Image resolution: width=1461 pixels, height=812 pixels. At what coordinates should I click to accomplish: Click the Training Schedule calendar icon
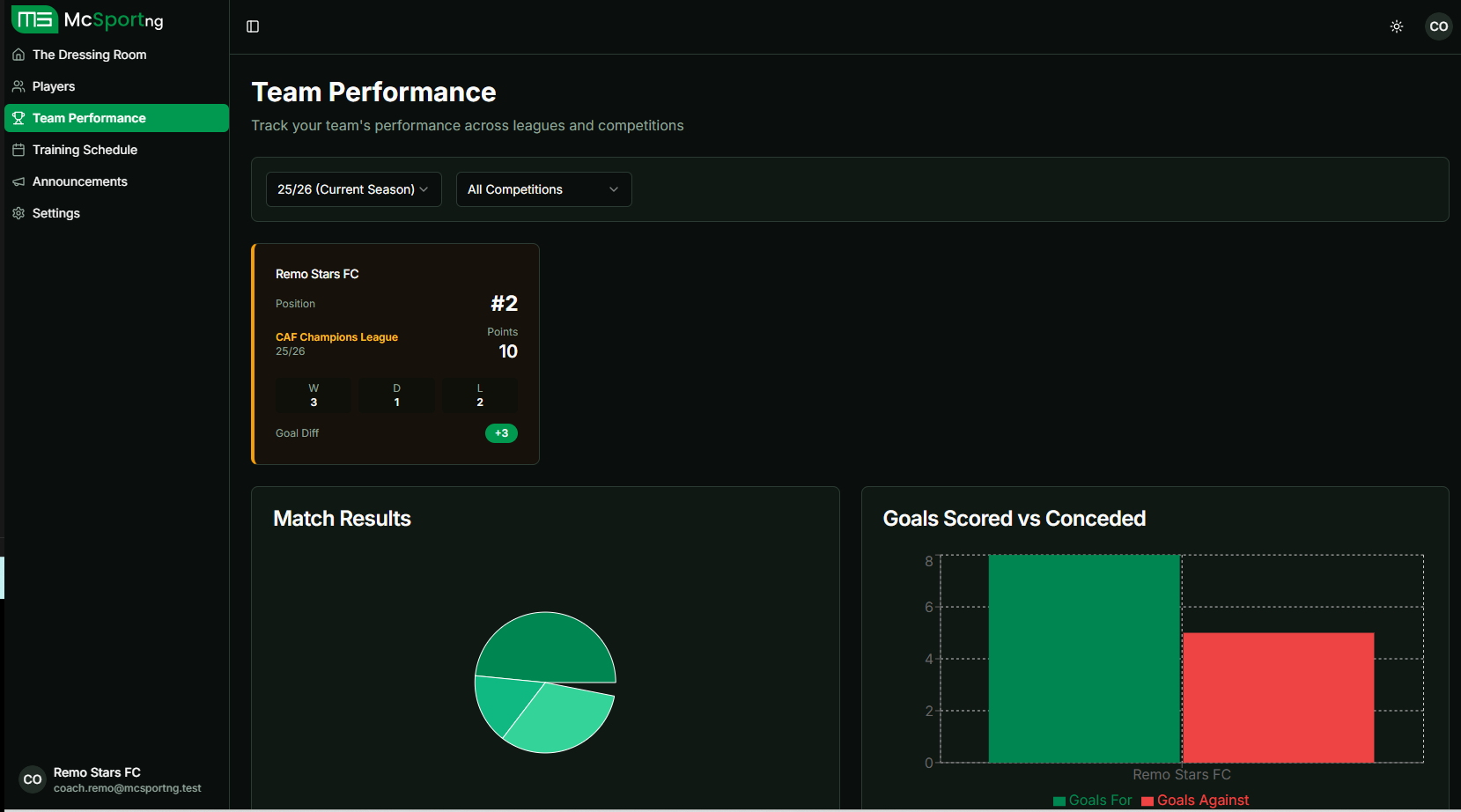click(x=18, y=150)
